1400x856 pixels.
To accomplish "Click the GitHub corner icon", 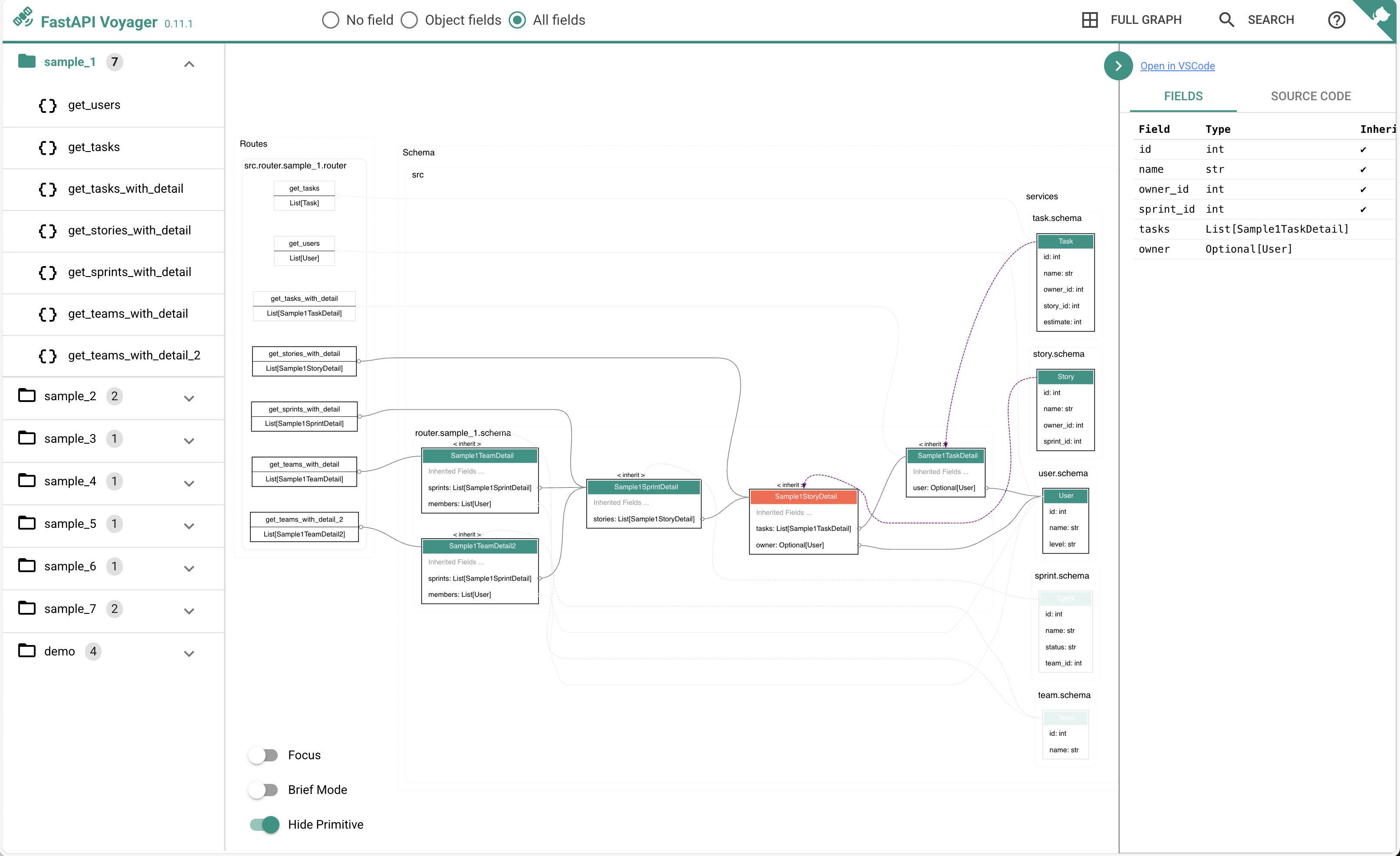I will 1381,13.
